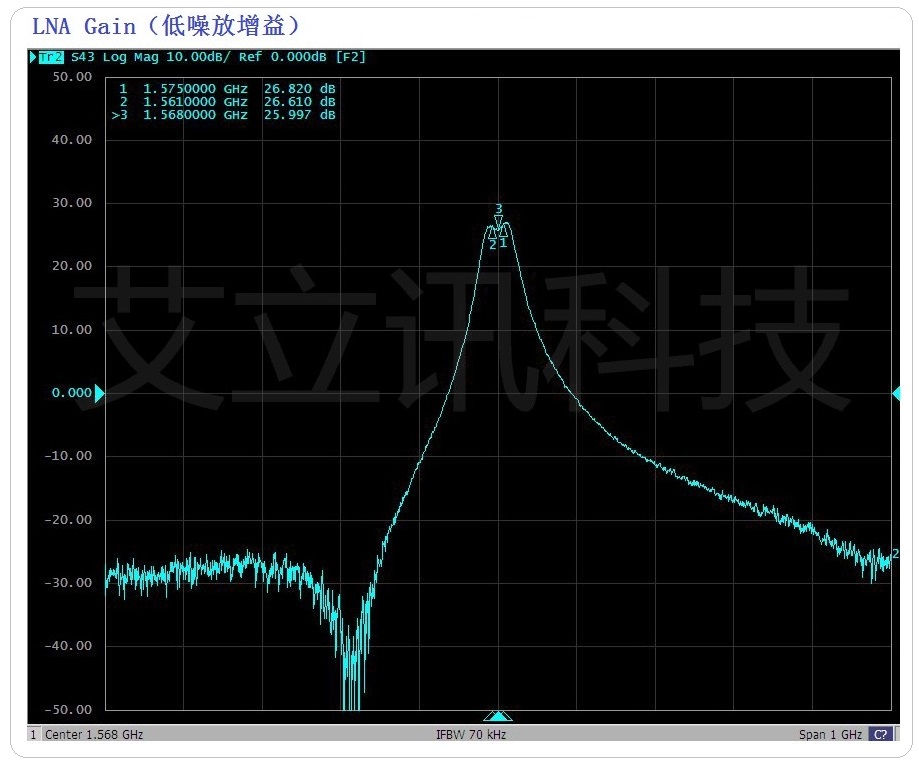The width and height of the screenshot is (919, 766).
Task: Click the [F2] indicator in trace header
Action: [350, 57]
